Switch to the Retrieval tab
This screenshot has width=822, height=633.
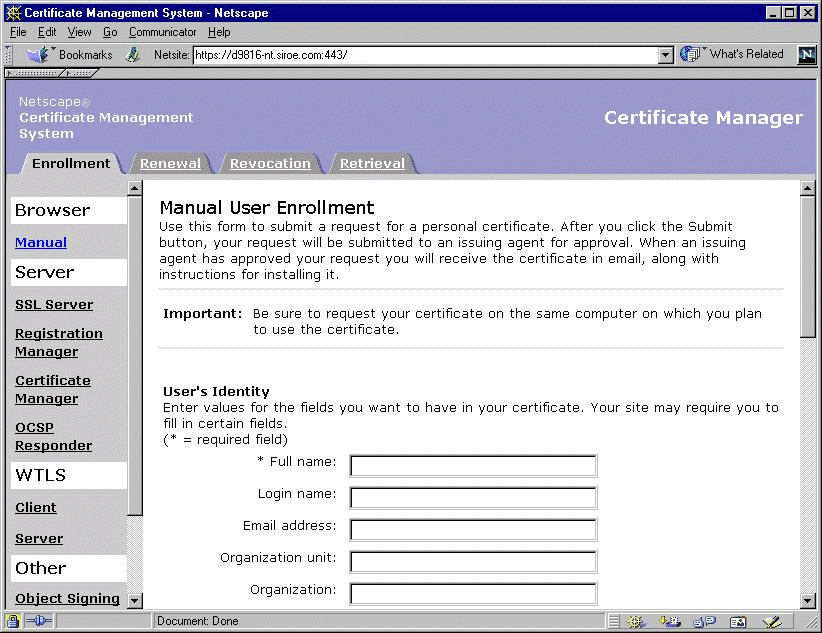[x=372, y=163]
